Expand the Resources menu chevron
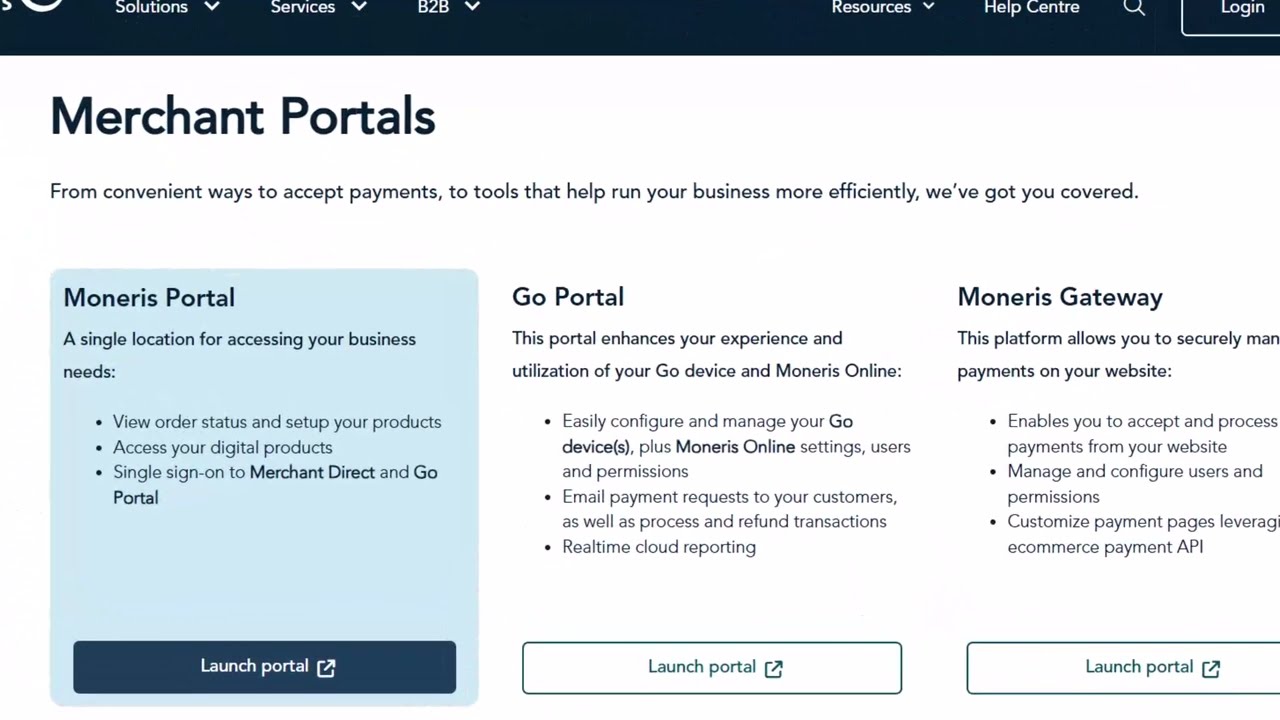The image size is (1280, 720). tap(929, 7)
